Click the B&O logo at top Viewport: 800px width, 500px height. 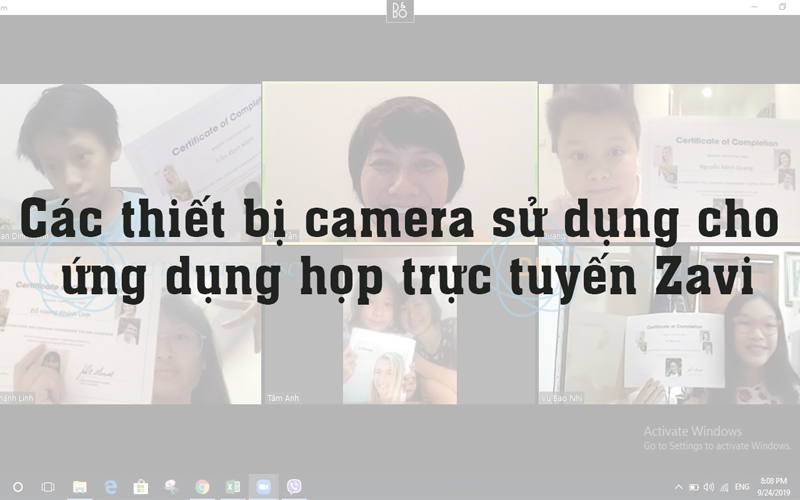pos(400,11)
